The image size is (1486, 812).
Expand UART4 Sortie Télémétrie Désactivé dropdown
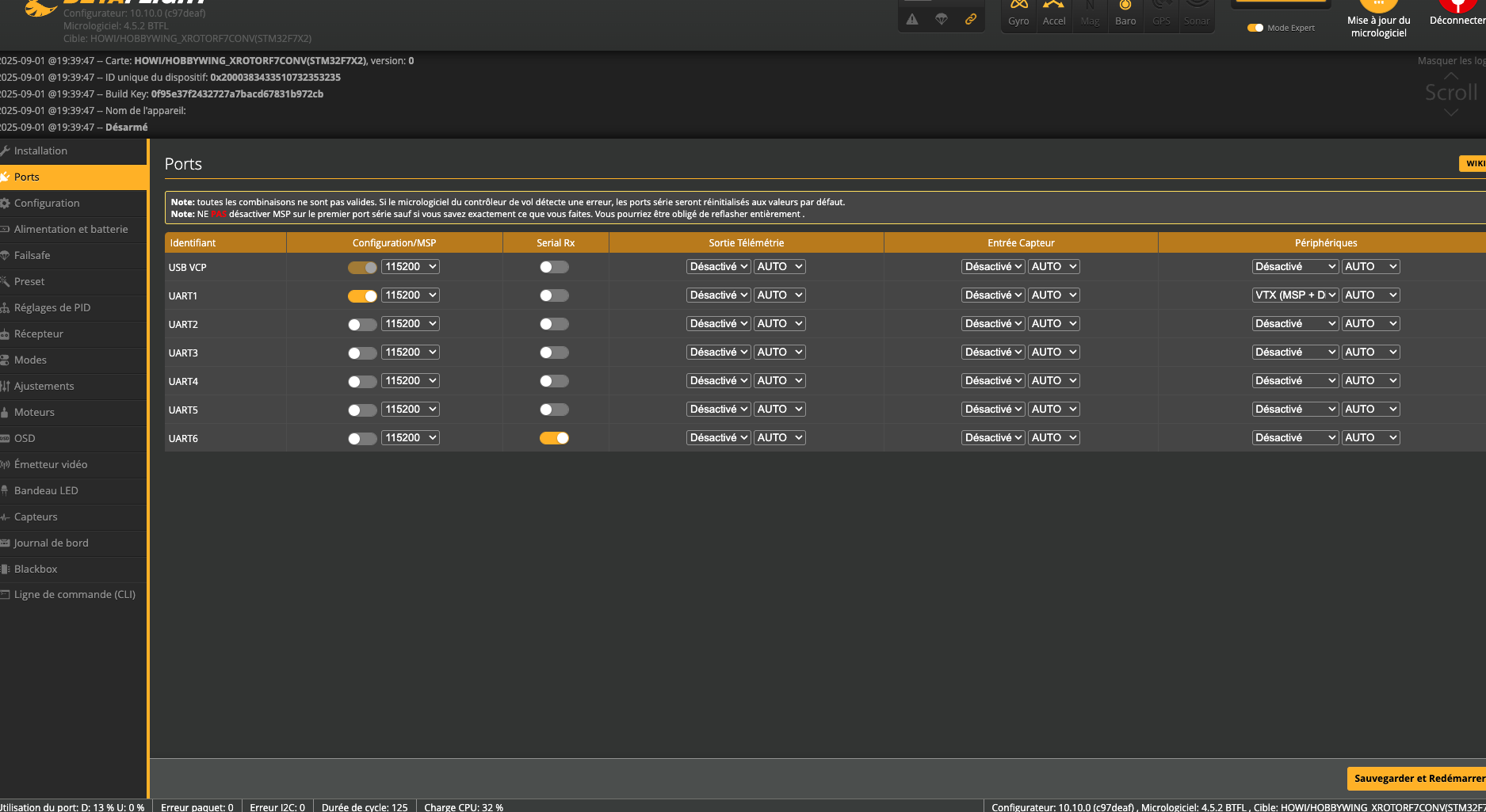point(718,381)
